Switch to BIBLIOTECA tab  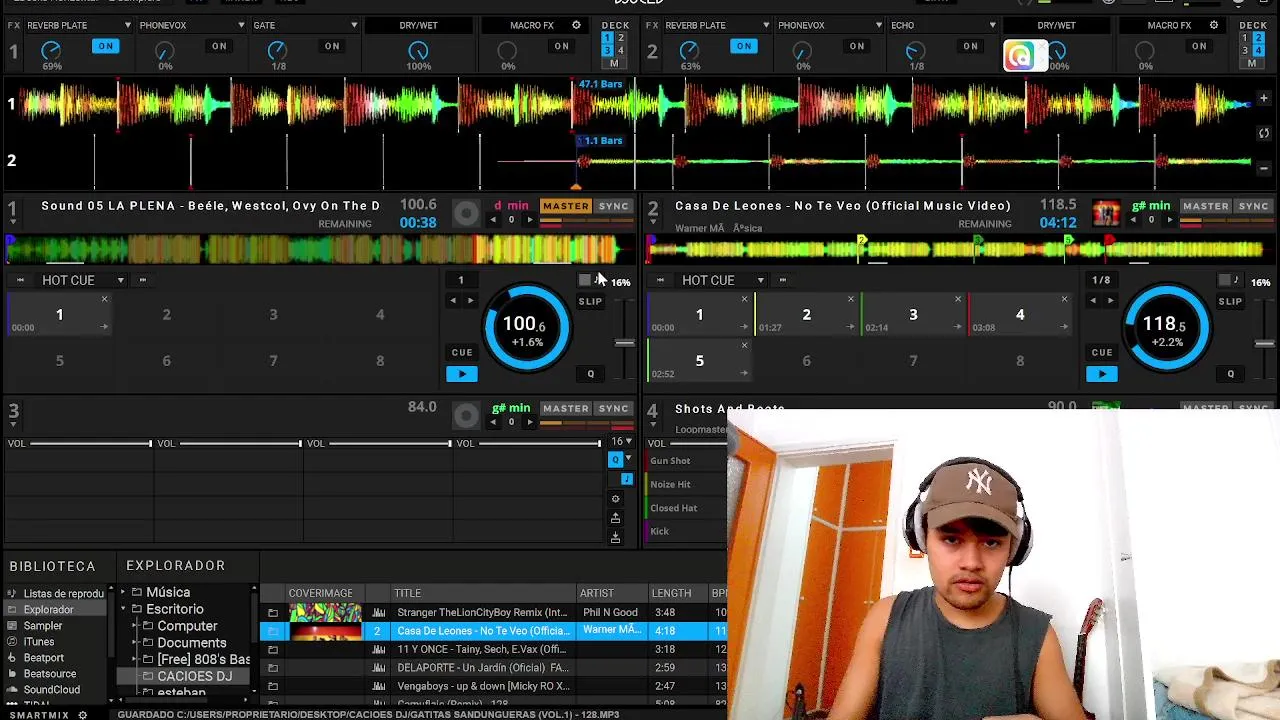[x=52, y=566]
